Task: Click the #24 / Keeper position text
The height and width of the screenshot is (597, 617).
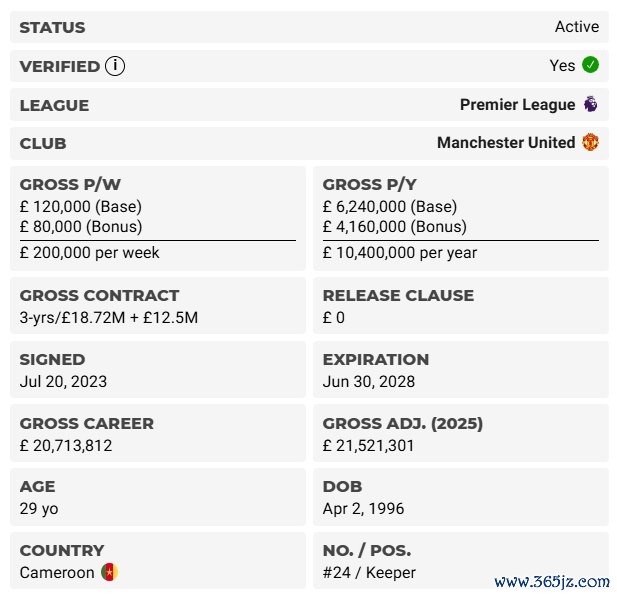Action: click(x=369, y=573)
